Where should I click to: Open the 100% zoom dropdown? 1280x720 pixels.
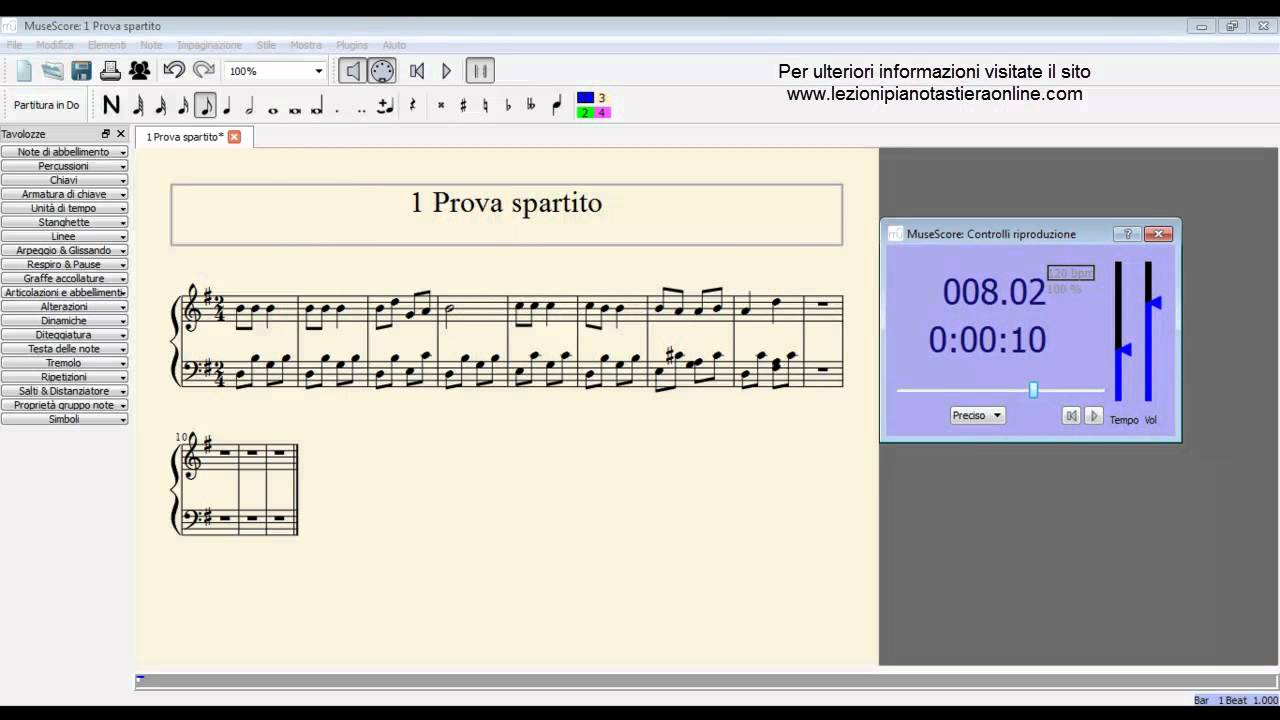click(x=319, y=71)
